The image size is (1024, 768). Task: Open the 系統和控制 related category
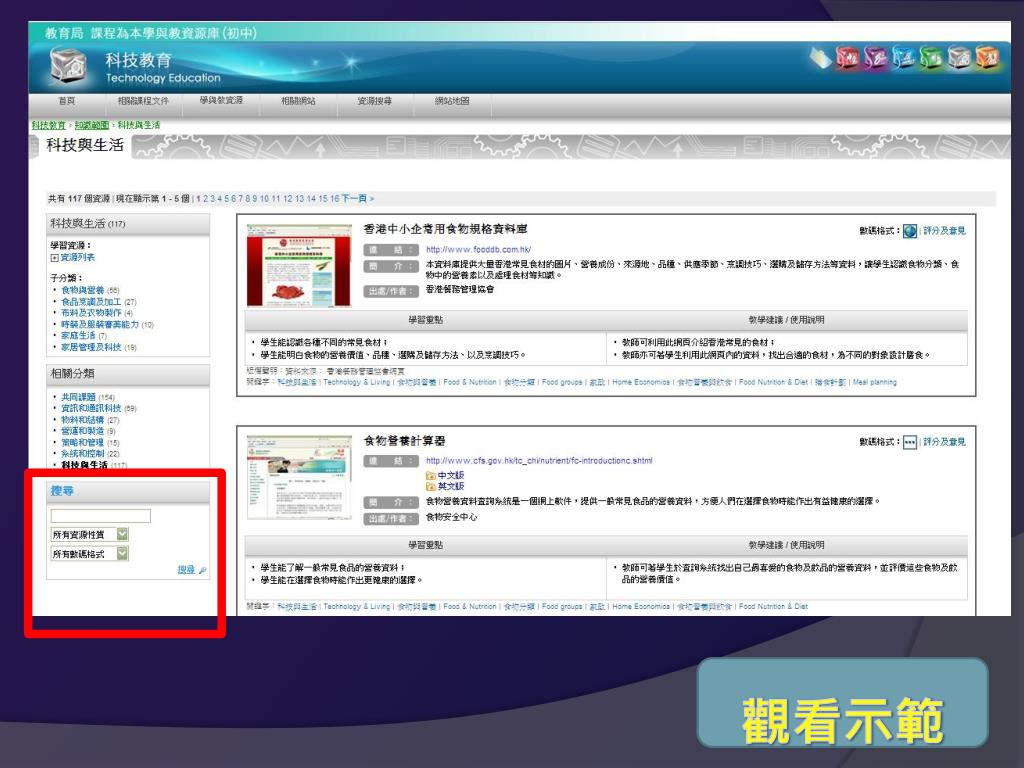coord(82,454)
